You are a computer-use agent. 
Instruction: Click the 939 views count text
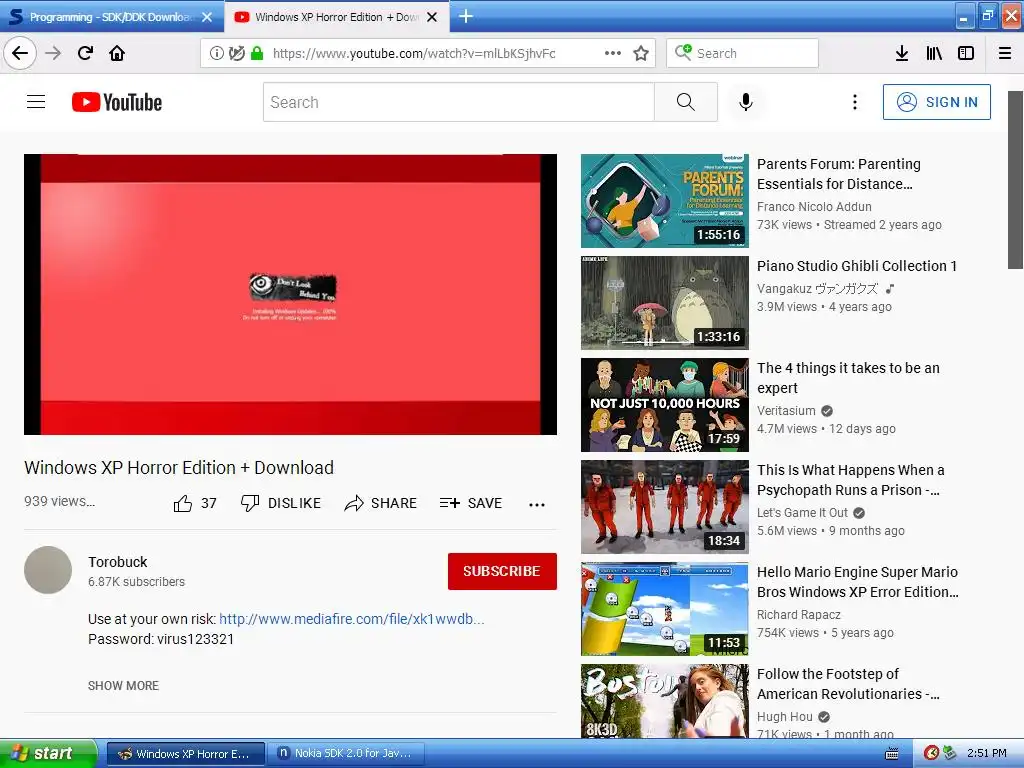[x=59, y=502]
